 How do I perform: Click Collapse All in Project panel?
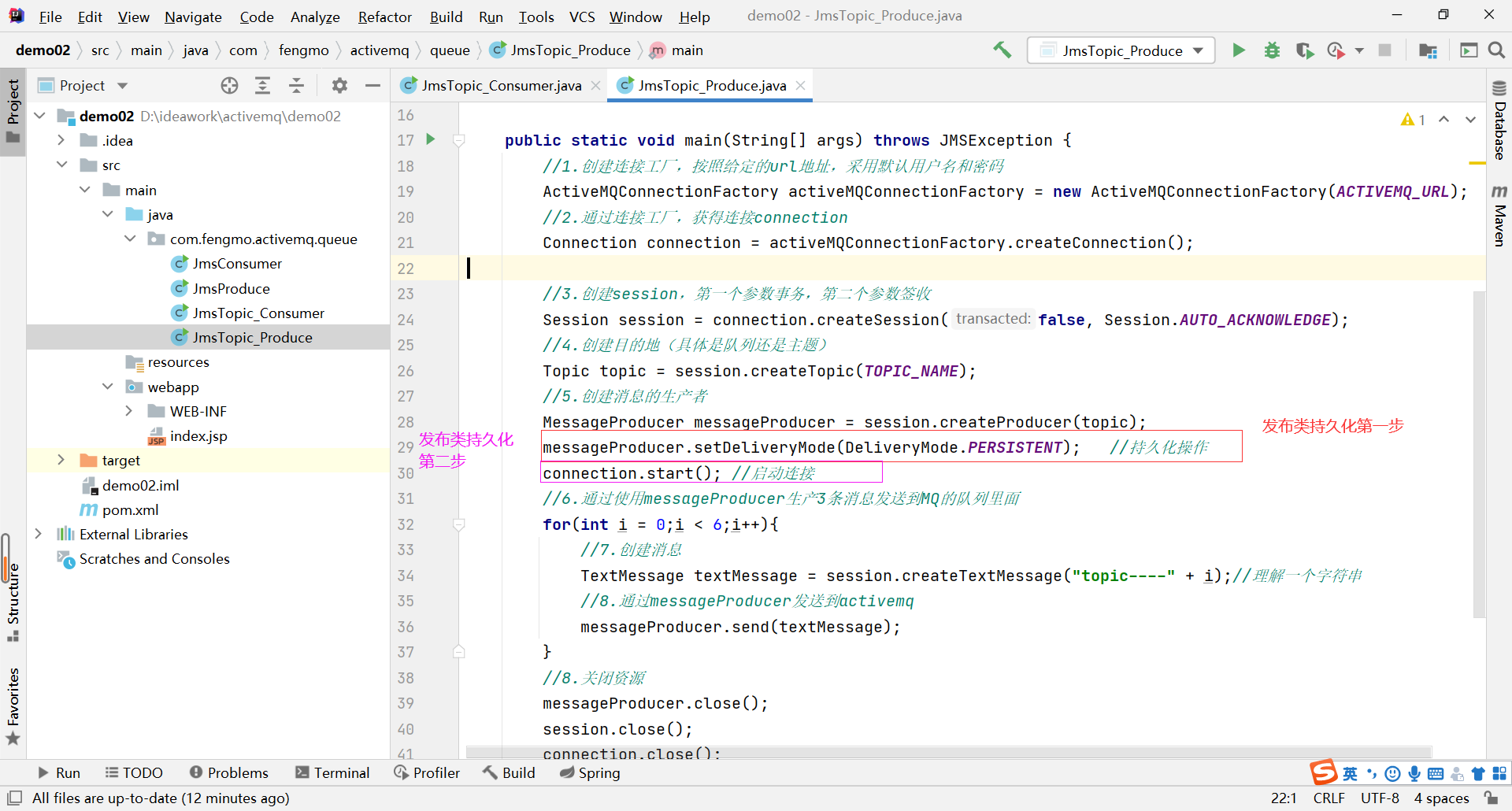pos(296,86)
